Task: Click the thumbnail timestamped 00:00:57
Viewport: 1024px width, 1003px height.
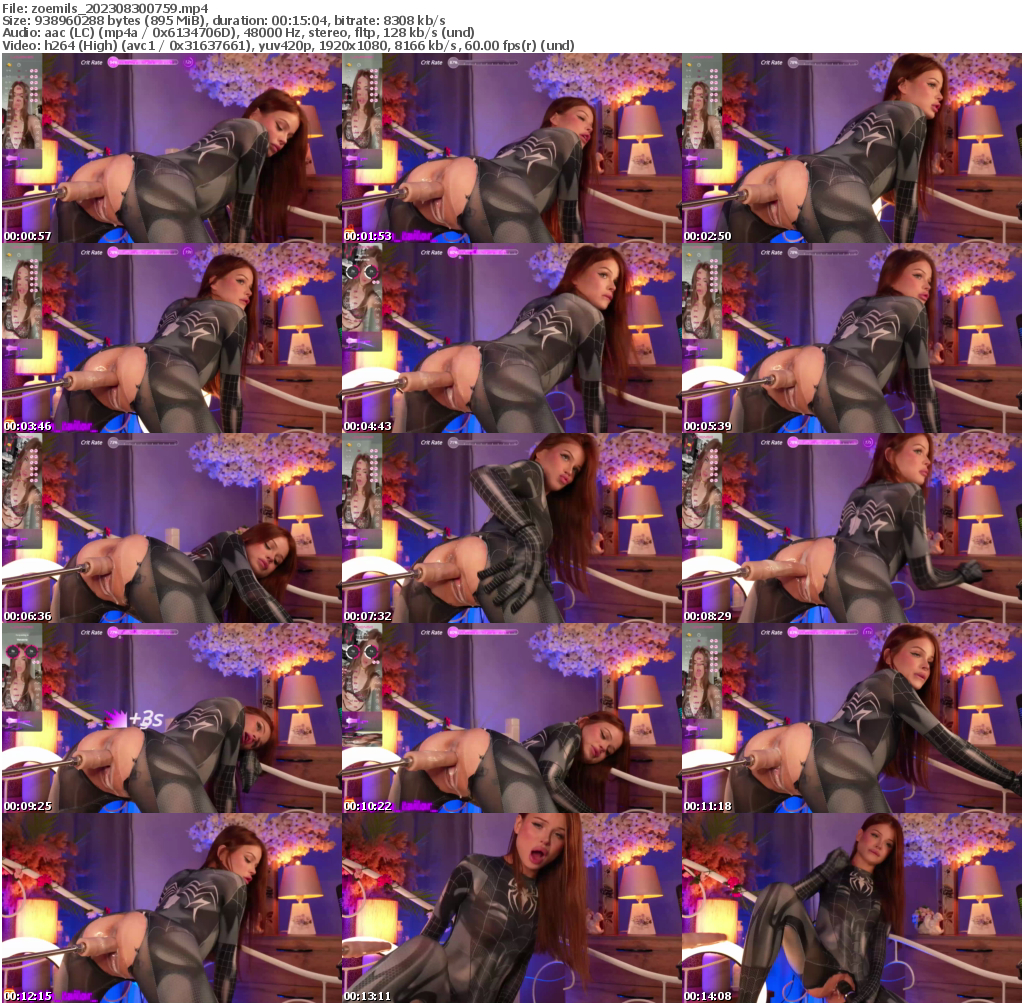Action: tap(170, 149)
